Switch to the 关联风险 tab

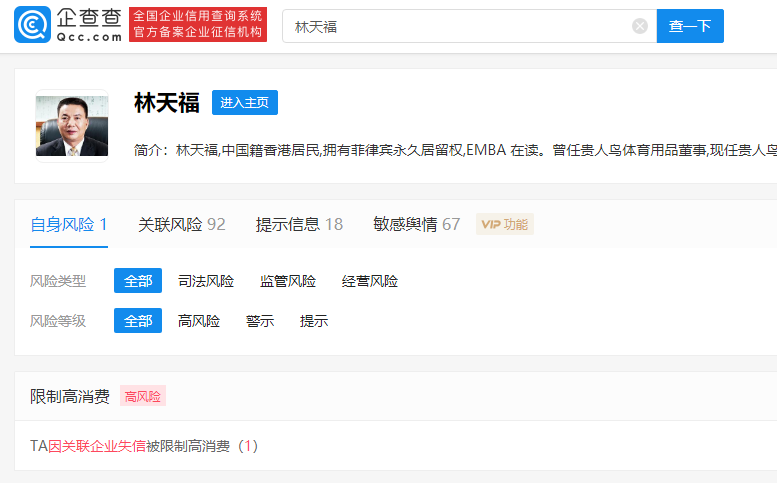pos(181,224)
